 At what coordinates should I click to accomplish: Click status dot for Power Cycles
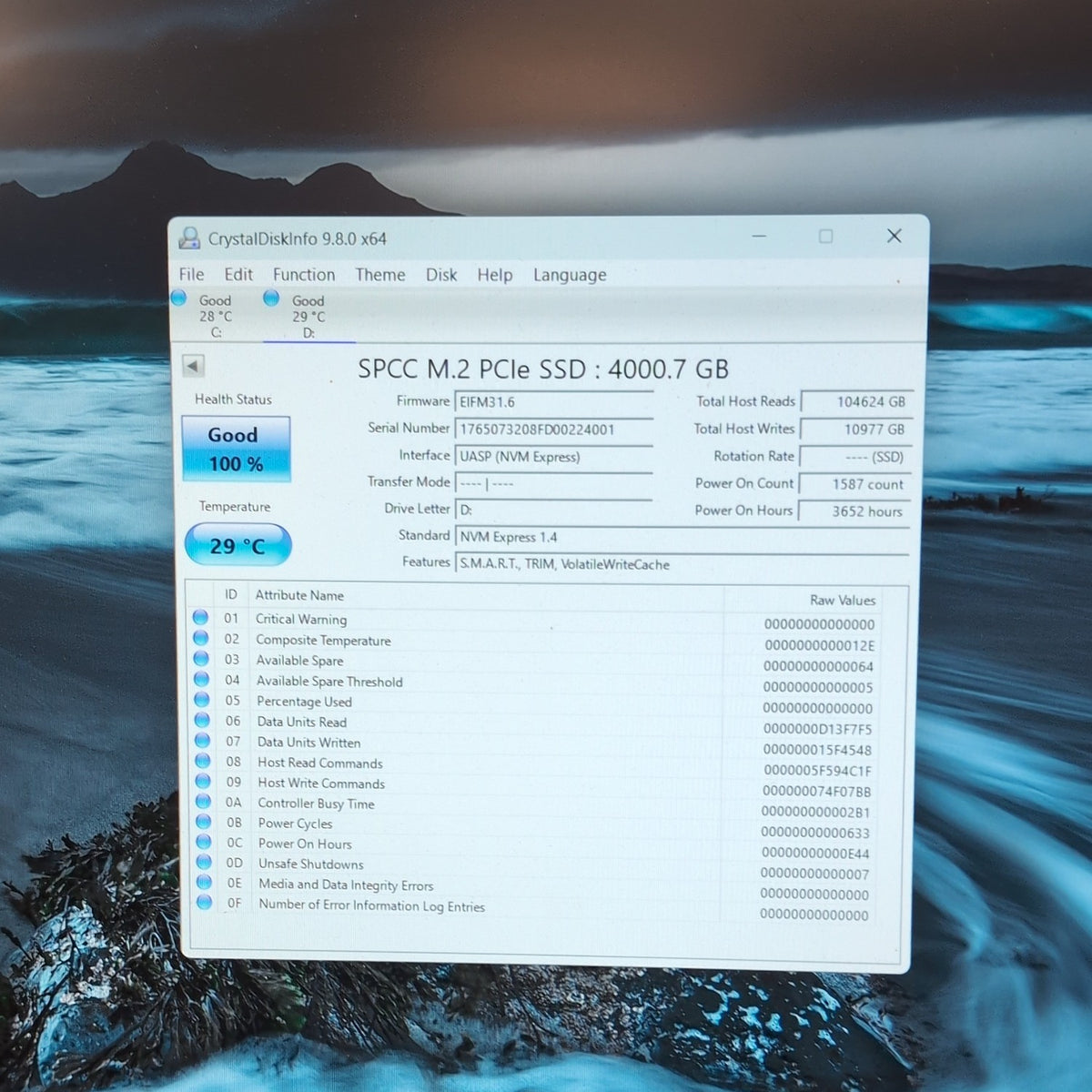202,822
